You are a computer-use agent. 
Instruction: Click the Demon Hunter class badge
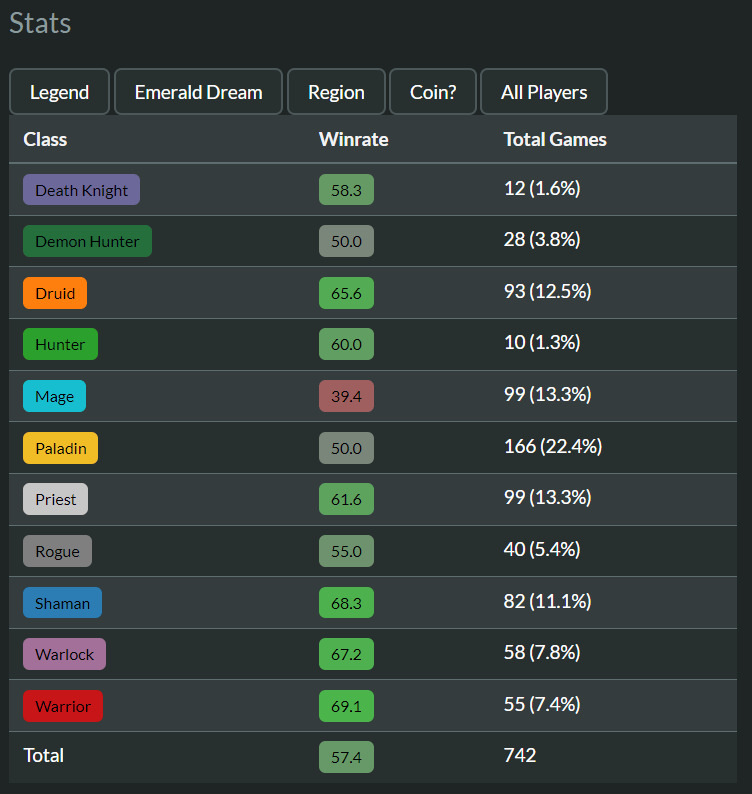pos(87,241)
